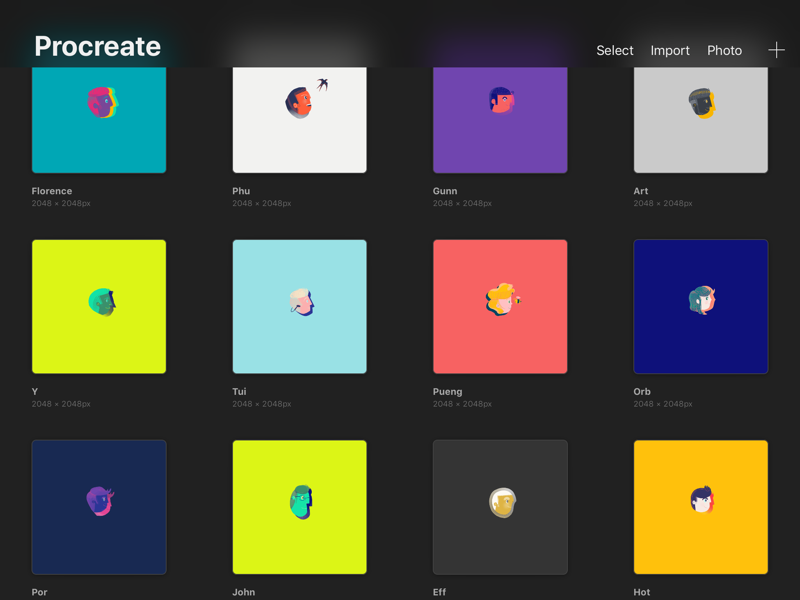Tap the plus icon to create new canvas
This screenshot has width=800, height=600.
point(776,49)
